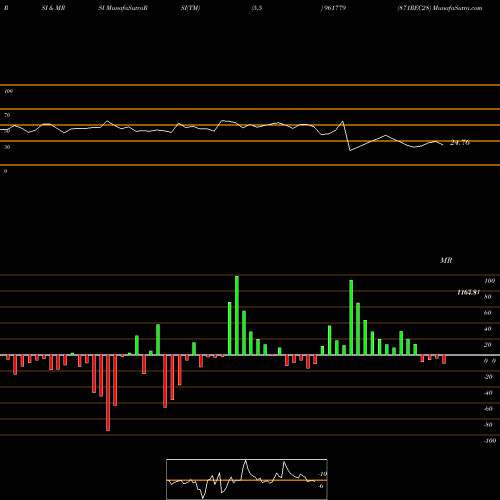Click the 40 label on right MR axis

coord(488,329)
